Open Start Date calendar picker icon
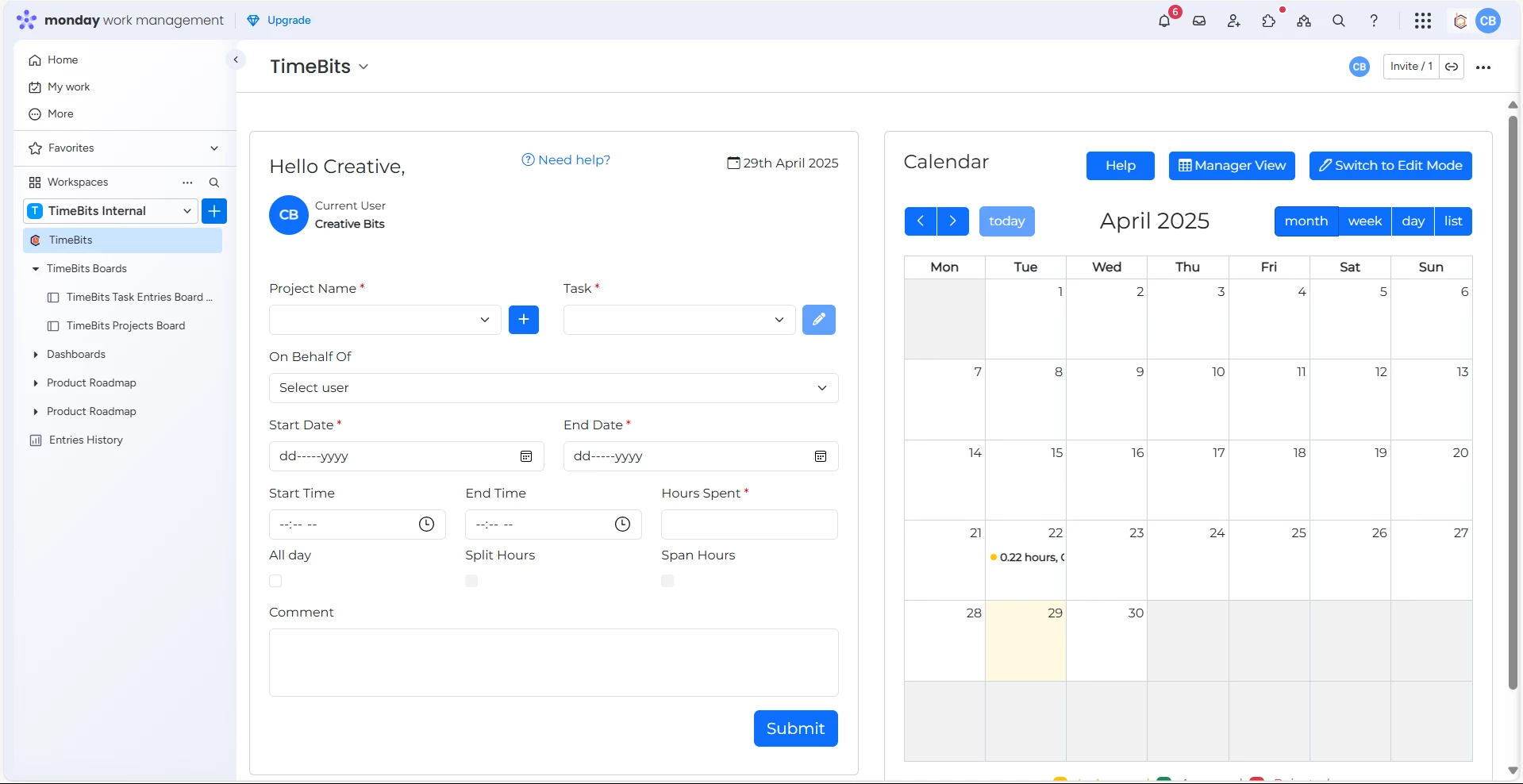Screen dimensions: 1523x784 tap(526, 456)
